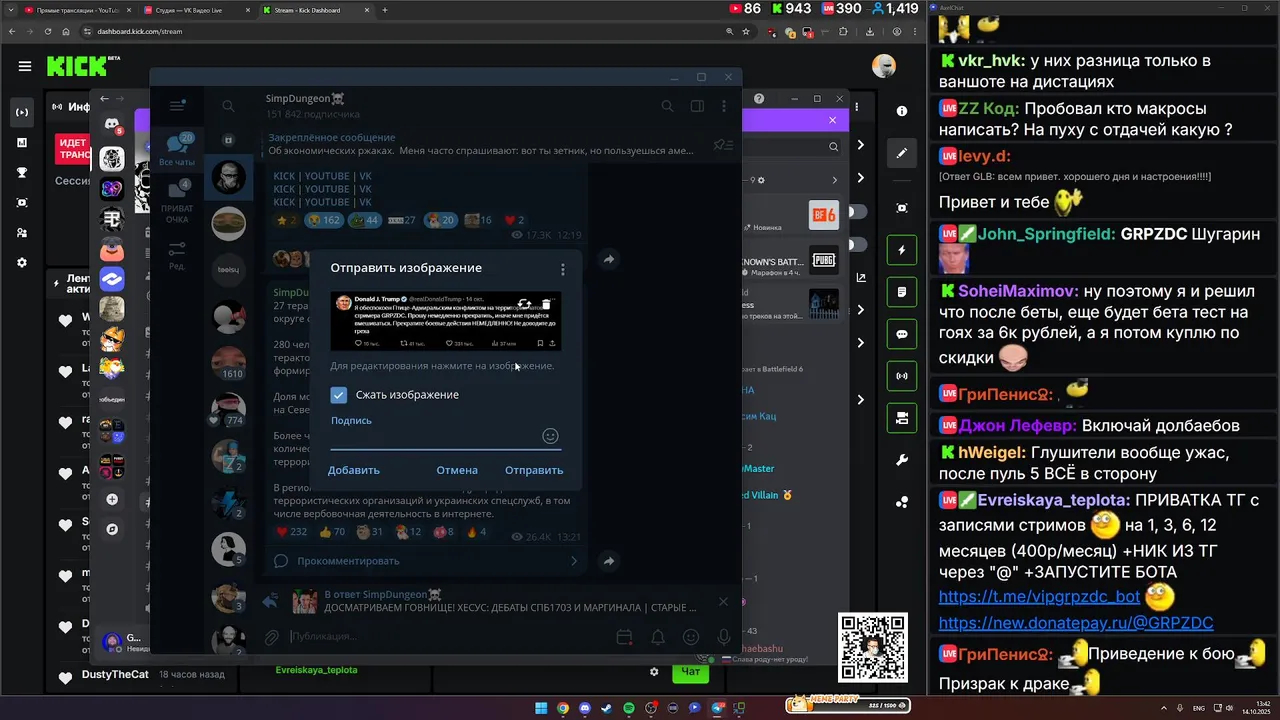
Task: Open emoji picker in caption field
Action: (550, 436)
